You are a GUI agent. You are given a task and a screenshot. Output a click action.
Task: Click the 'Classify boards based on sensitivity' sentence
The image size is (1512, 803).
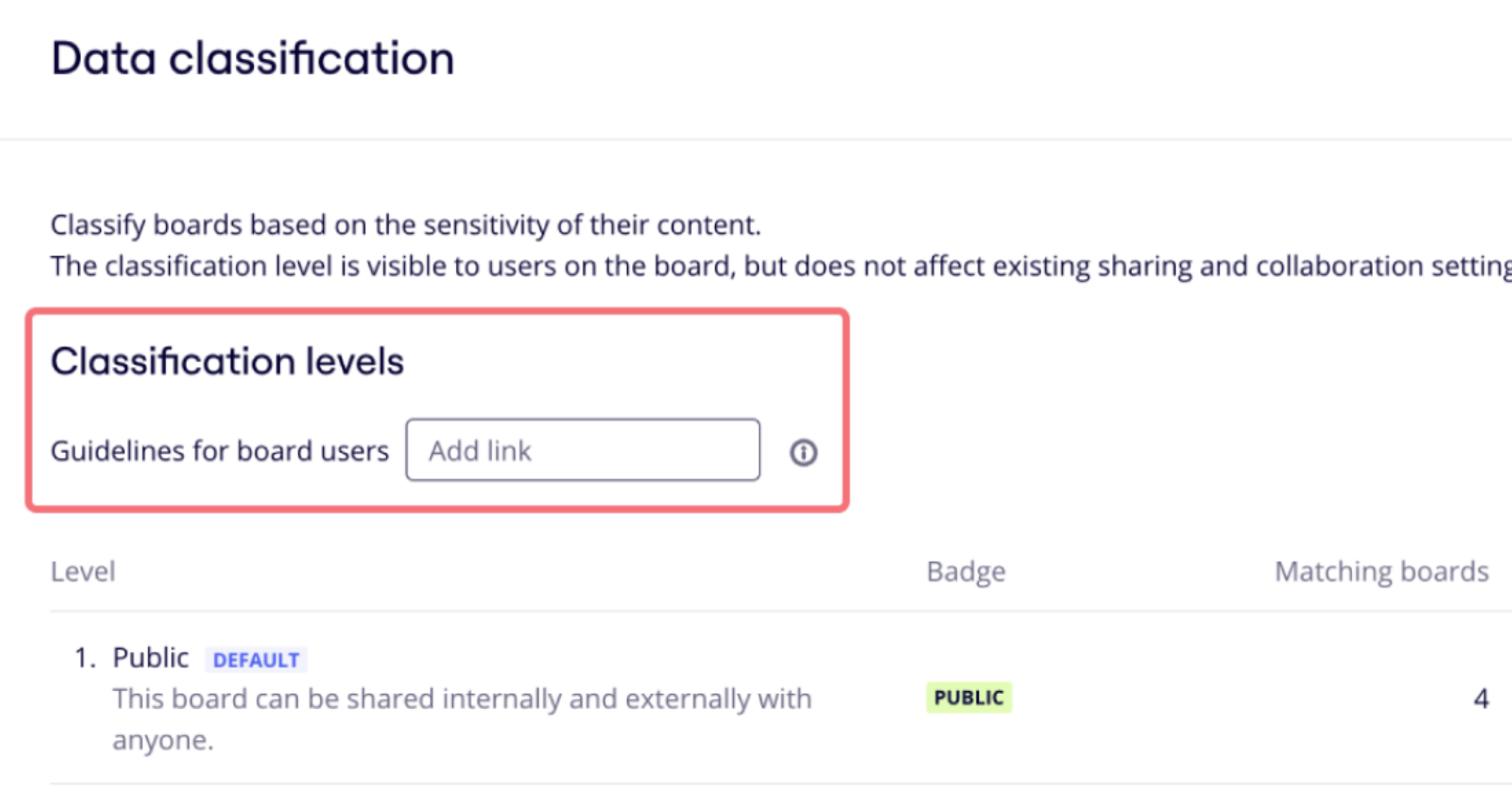pos(405,225)
